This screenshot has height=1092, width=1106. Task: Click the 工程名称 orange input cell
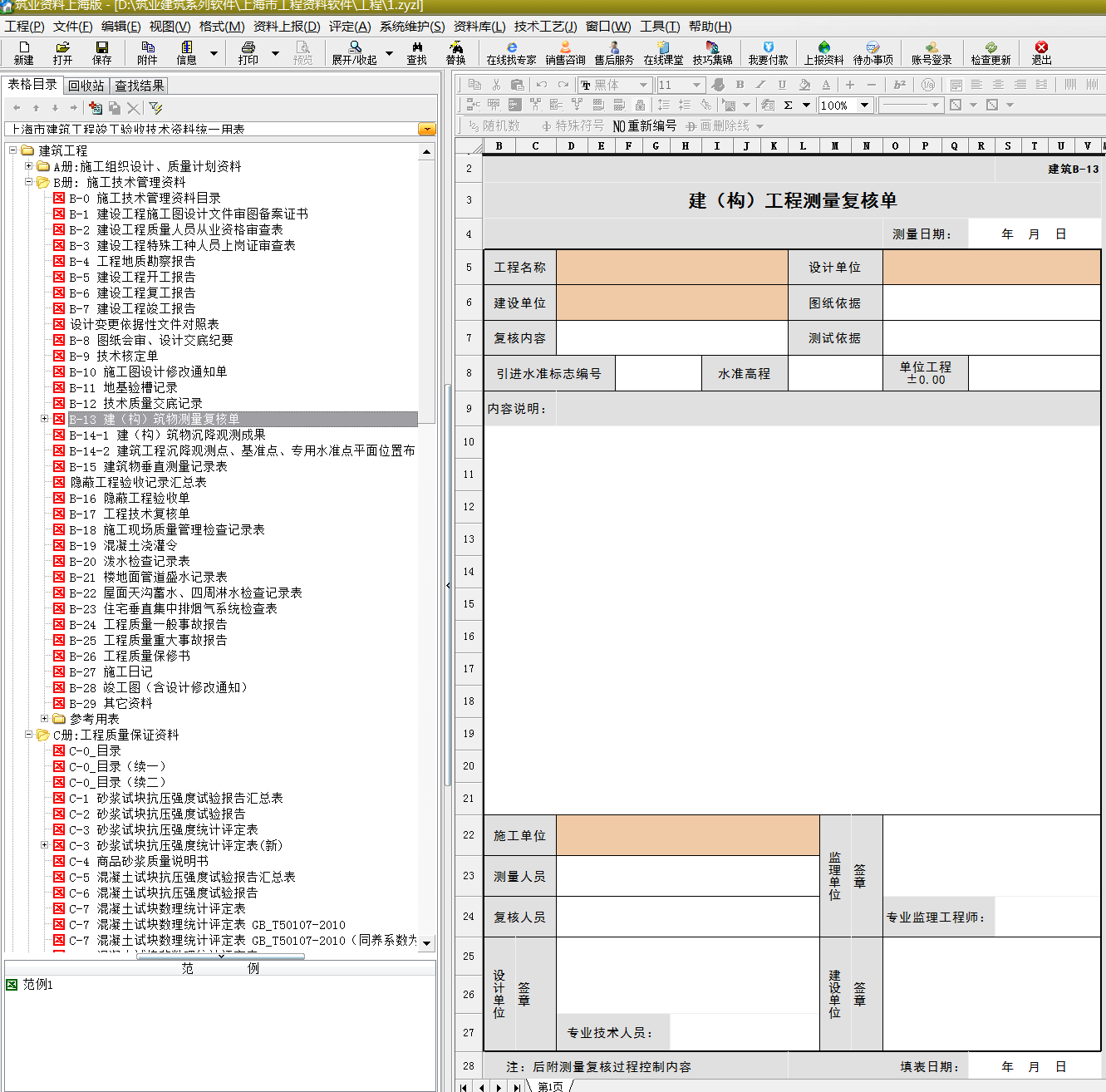tap(672, 268)
